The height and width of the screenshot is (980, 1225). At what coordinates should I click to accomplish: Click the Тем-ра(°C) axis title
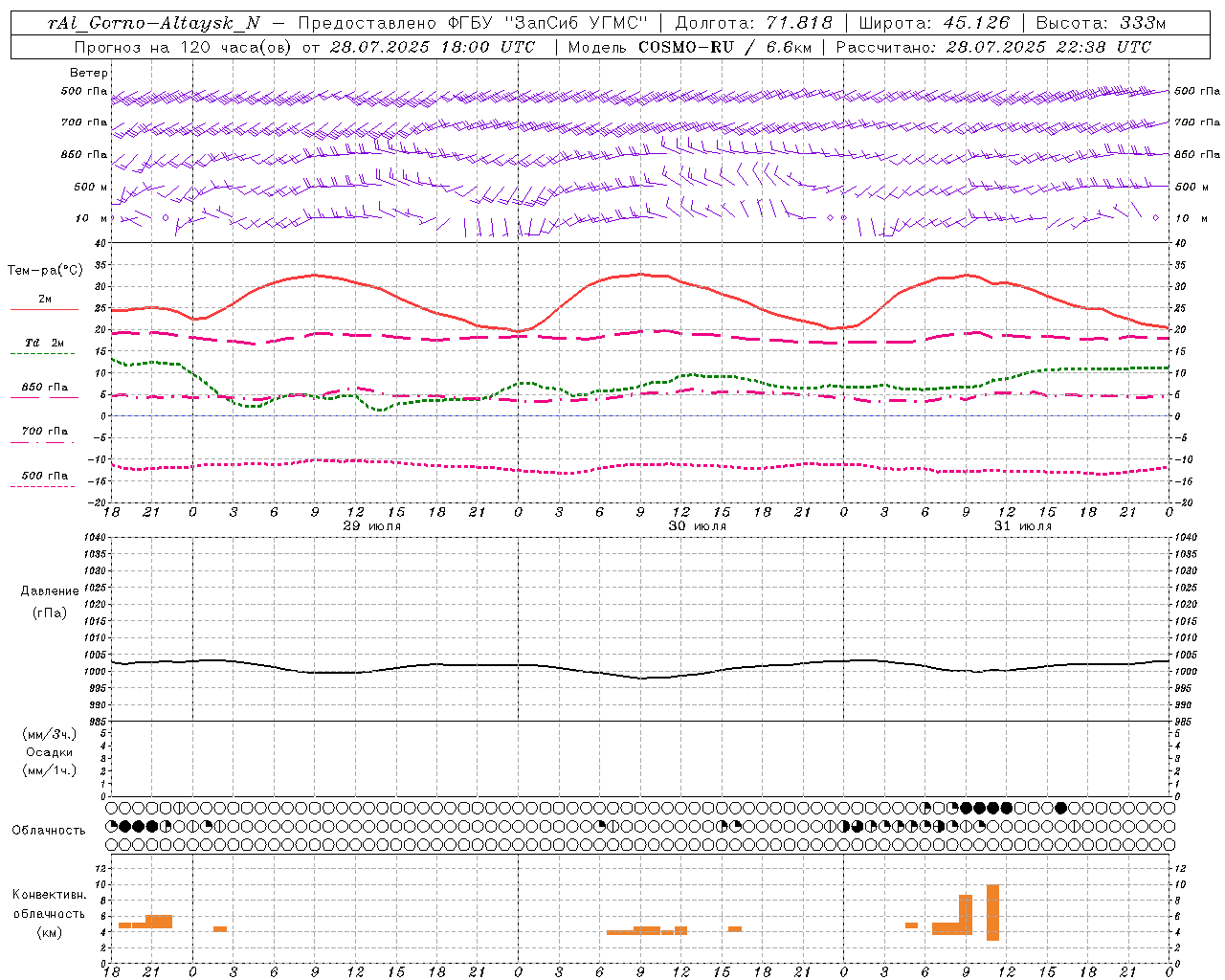(45, 271)
